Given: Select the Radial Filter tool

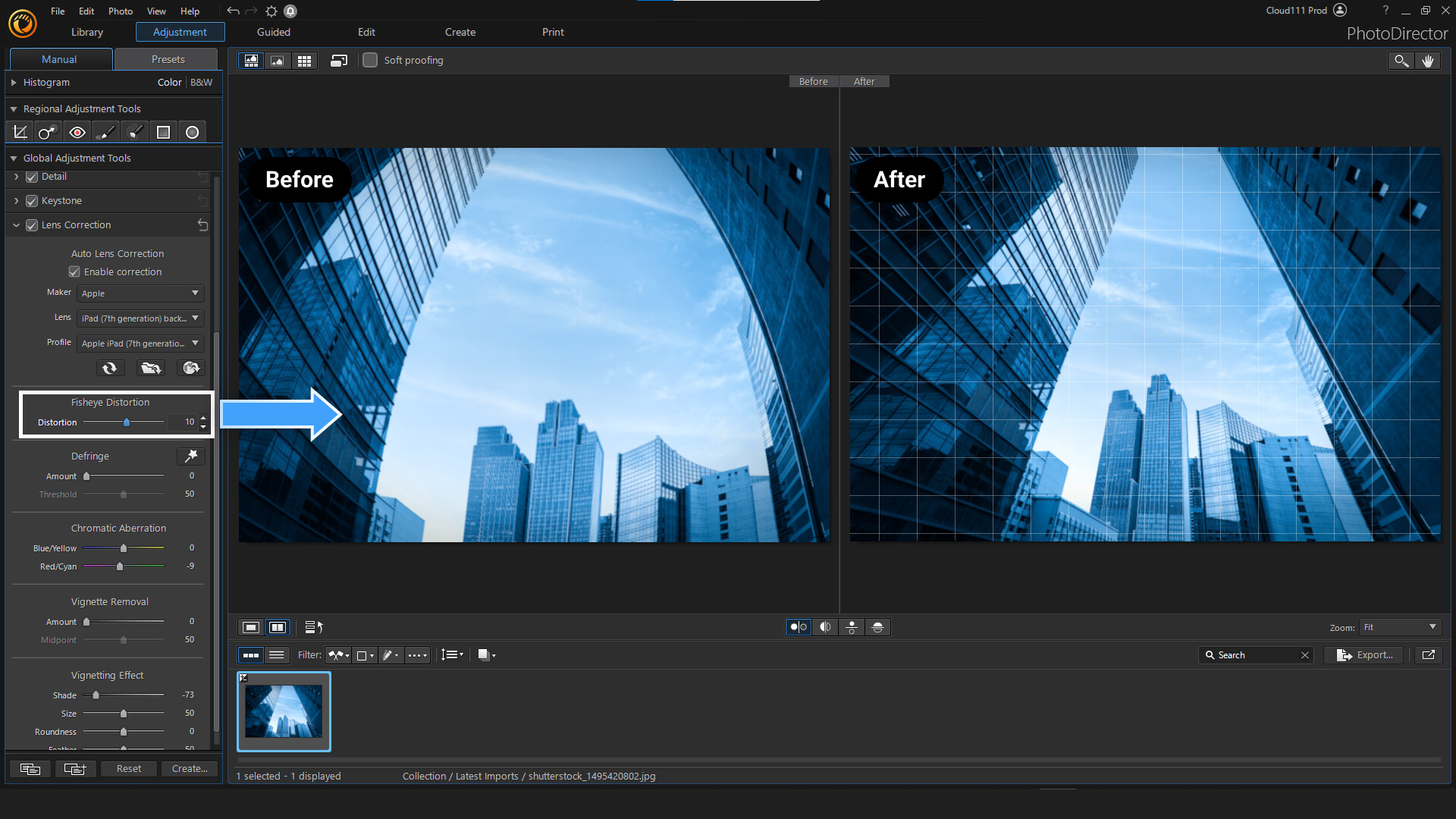Looking at the screenshot, I should (192, 131).
